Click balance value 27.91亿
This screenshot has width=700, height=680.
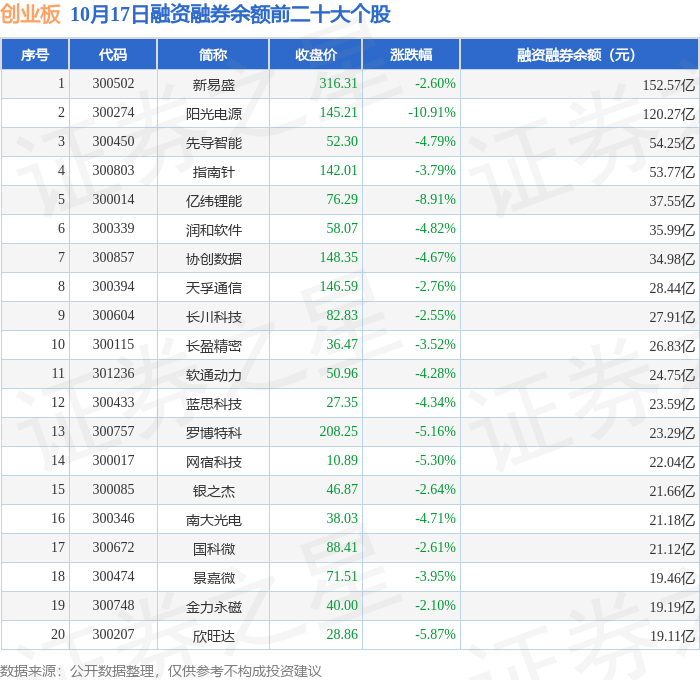(672, 317)
